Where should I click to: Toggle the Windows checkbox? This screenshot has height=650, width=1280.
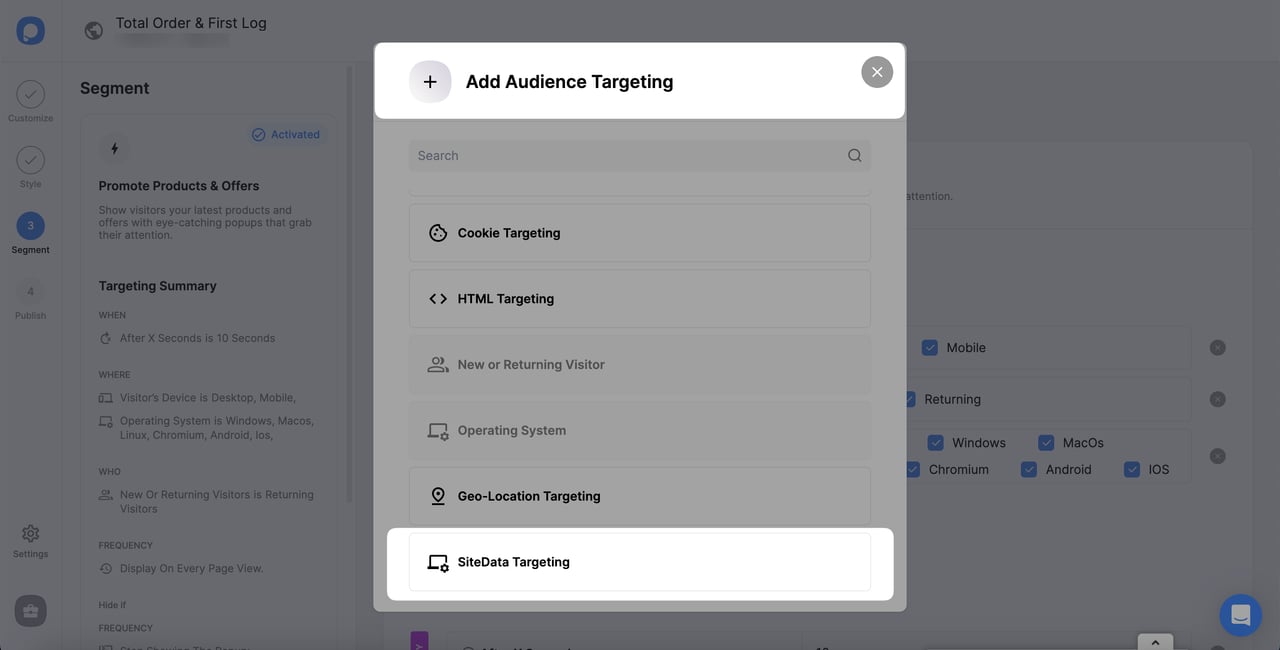point(936,442)
